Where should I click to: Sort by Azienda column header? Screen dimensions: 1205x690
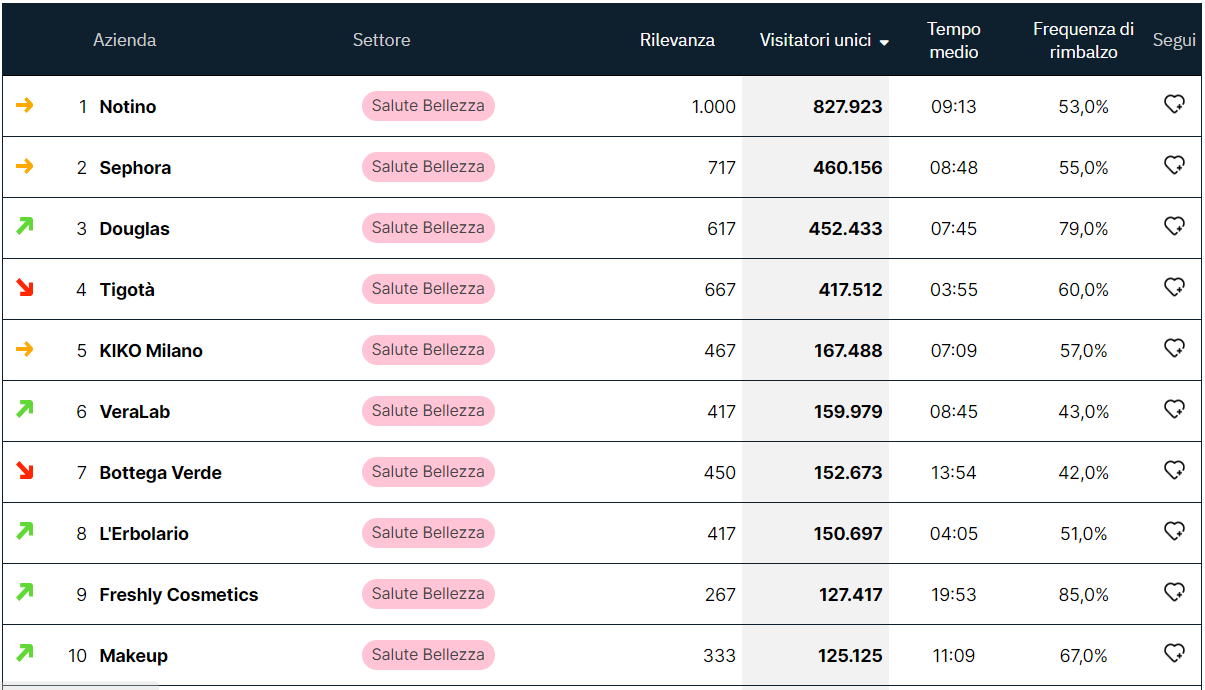coord(125,40)
